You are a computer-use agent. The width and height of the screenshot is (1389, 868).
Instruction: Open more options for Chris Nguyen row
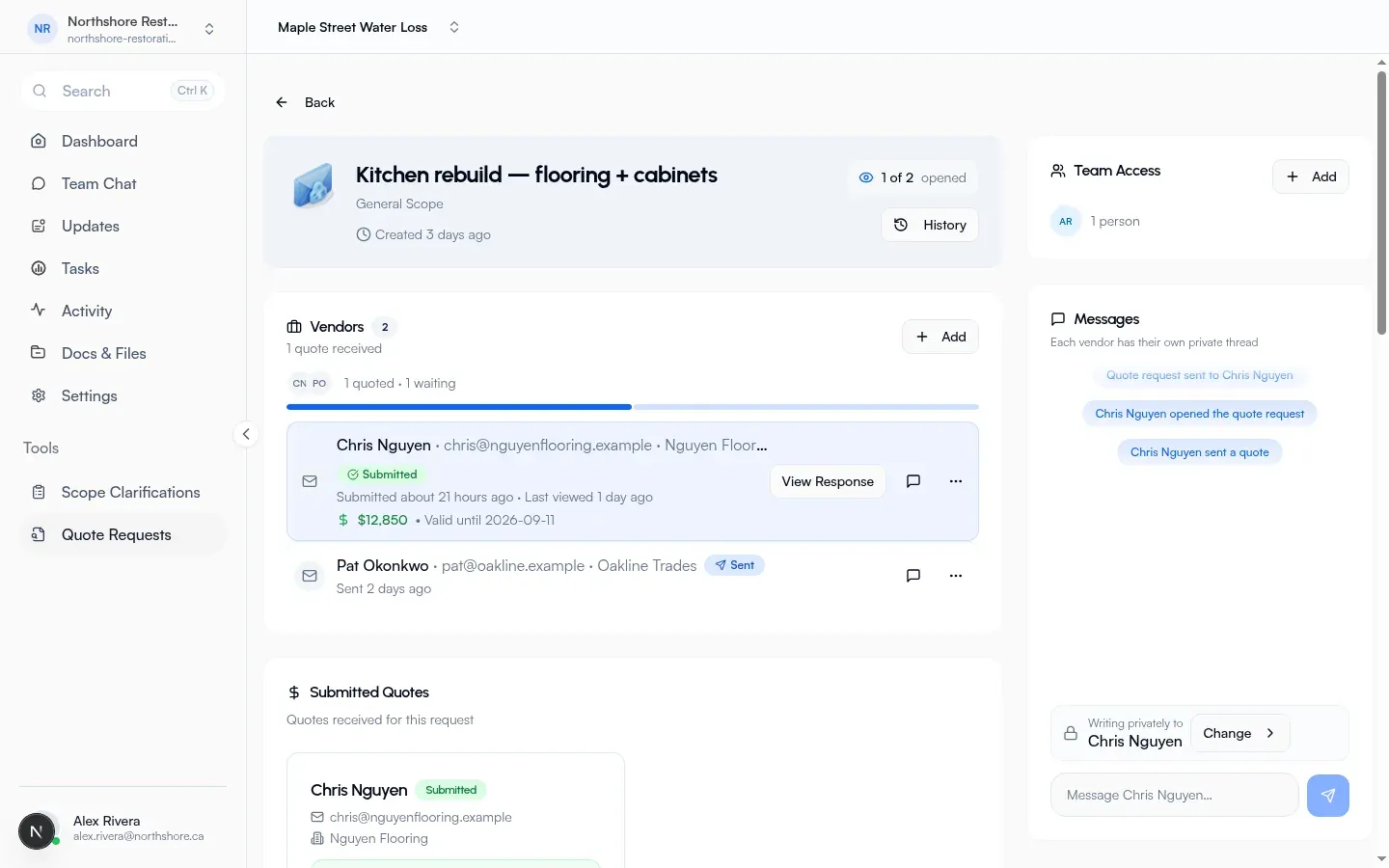click(x=955, y=481)
